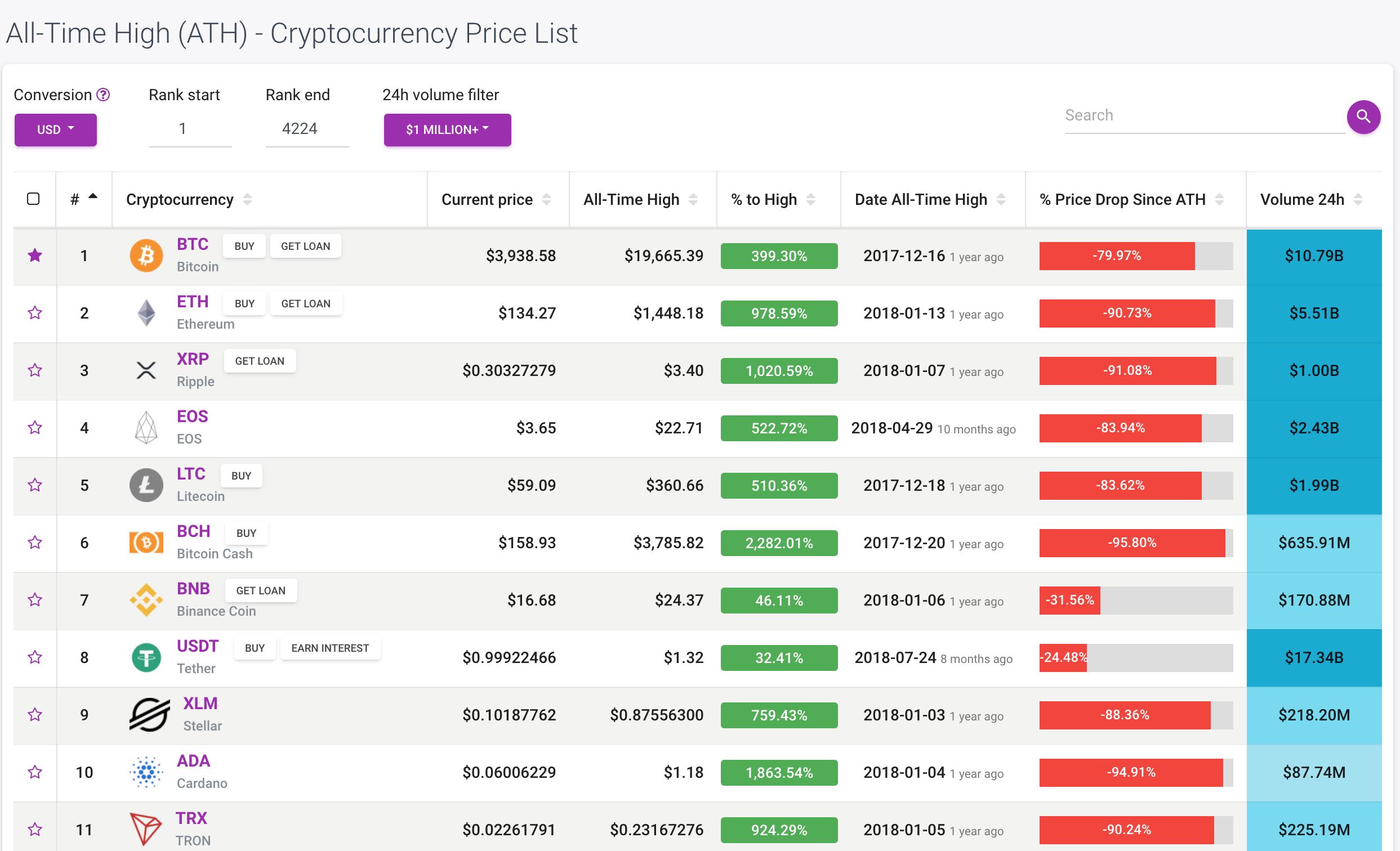Open the XLM ticker link
1400x851 pixels.
click(200, 703)
